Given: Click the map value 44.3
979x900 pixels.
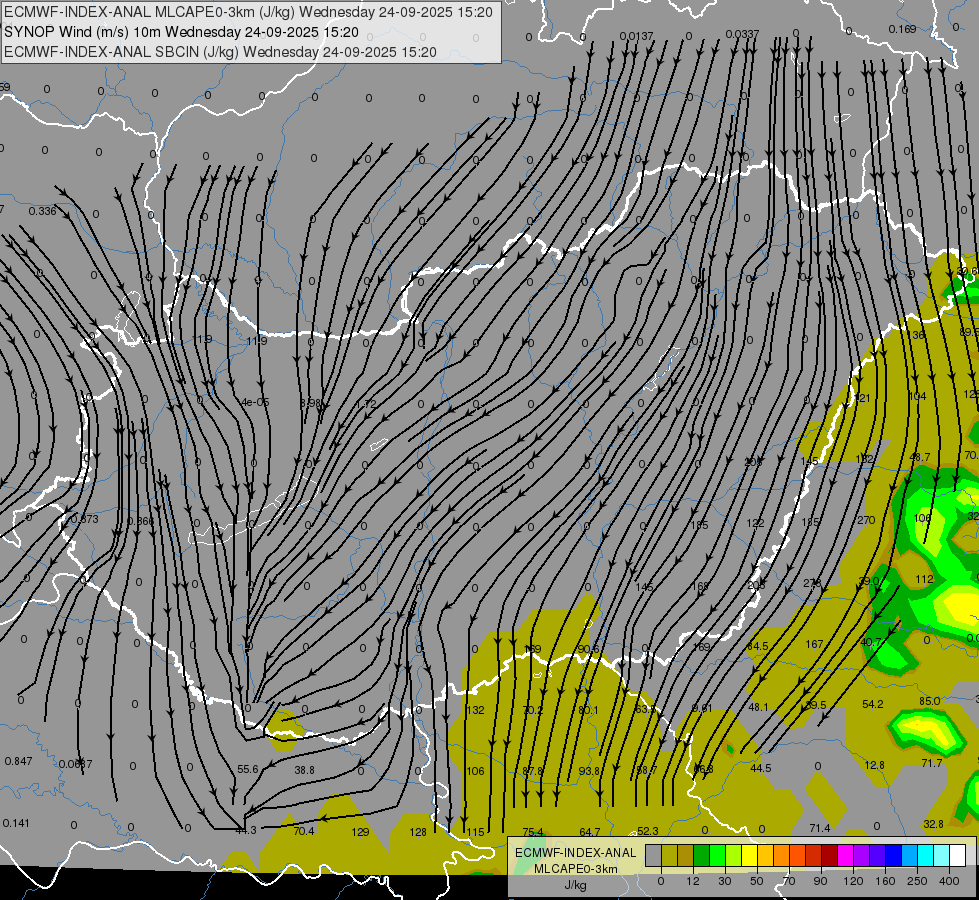Looking at the screenshot, I should (x=246, y=830).
